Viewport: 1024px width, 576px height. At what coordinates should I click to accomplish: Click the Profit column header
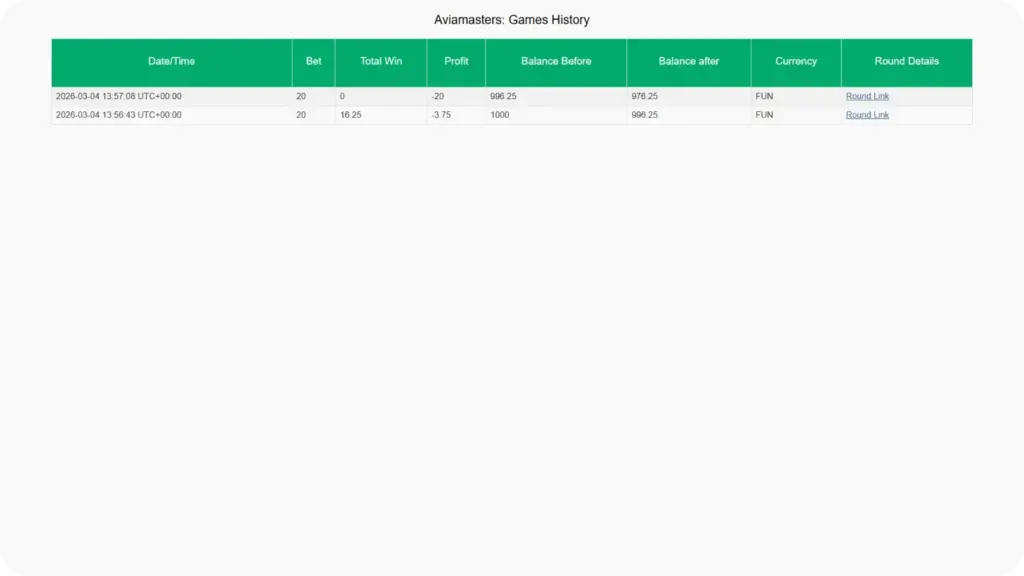click(456, 61)
